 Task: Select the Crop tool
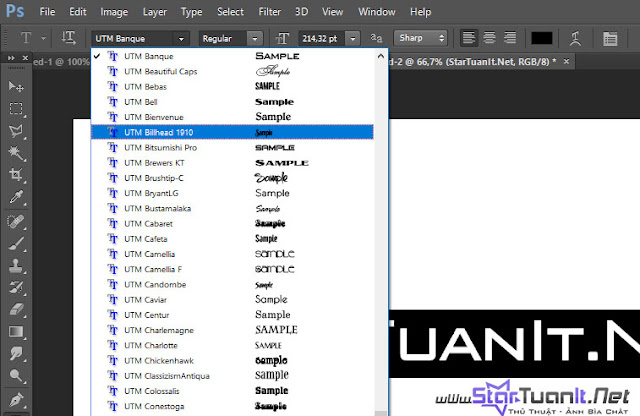pos(16,175)
